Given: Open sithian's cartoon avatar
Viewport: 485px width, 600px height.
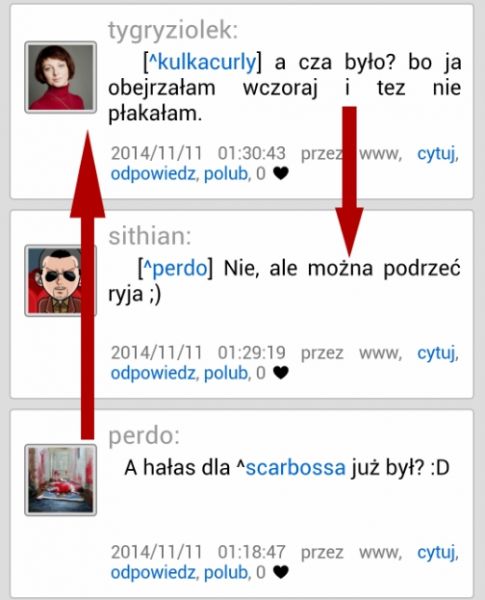Looking at the screenshot, I should (60, 281).
